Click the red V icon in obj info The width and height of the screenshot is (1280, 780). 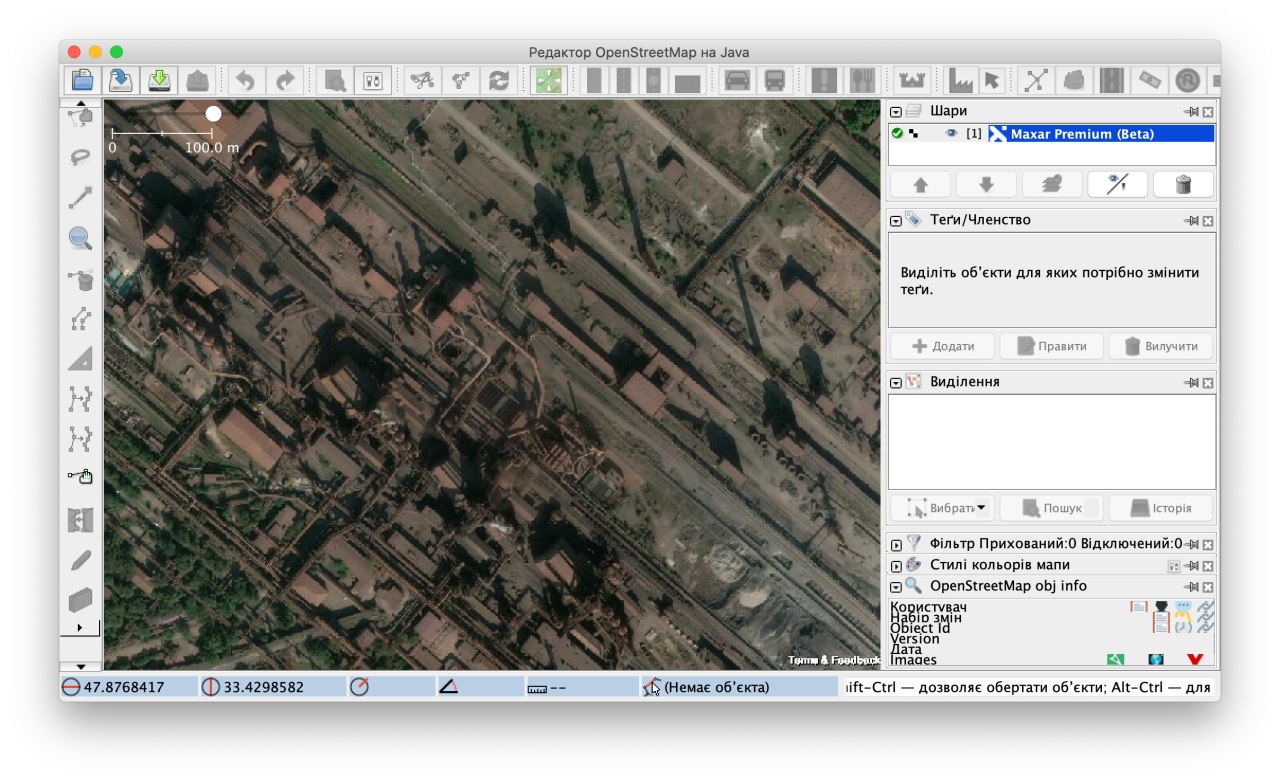pos(1194,659)
